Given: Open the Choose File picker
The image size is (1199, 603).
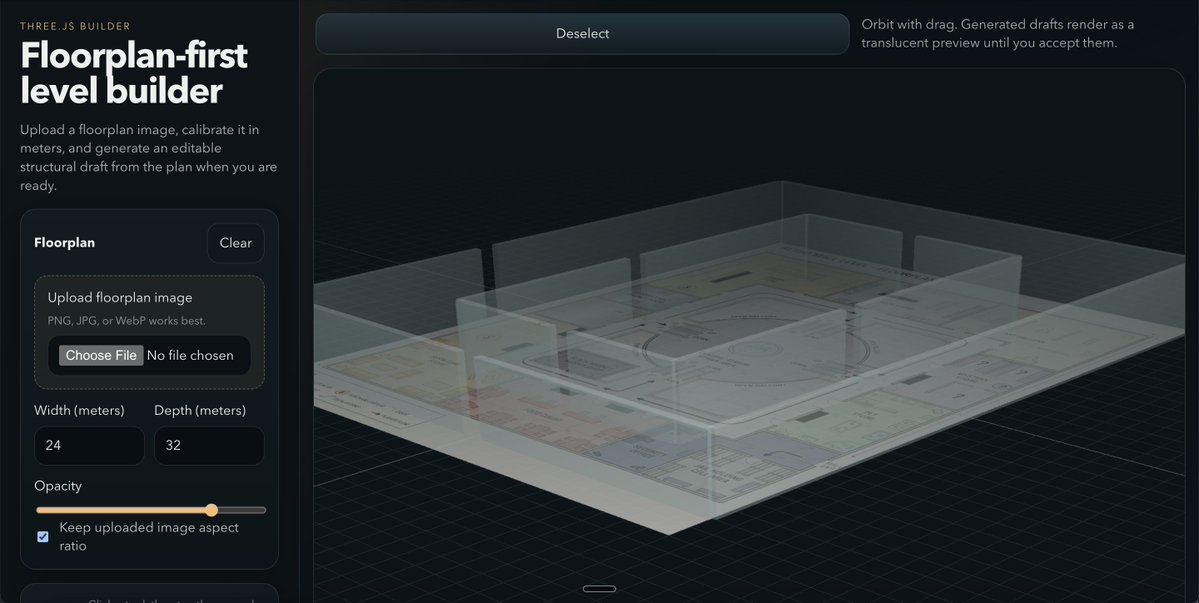Looking at the screenshot, I should pyautogui.click(x=101, y=355).
